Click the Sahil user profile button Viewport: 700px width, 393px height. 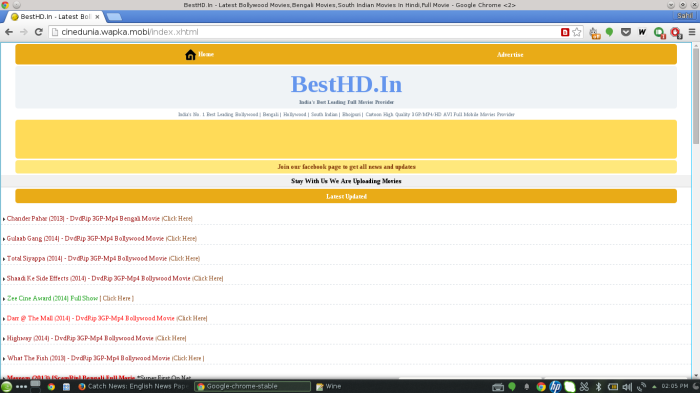[685, 16]
